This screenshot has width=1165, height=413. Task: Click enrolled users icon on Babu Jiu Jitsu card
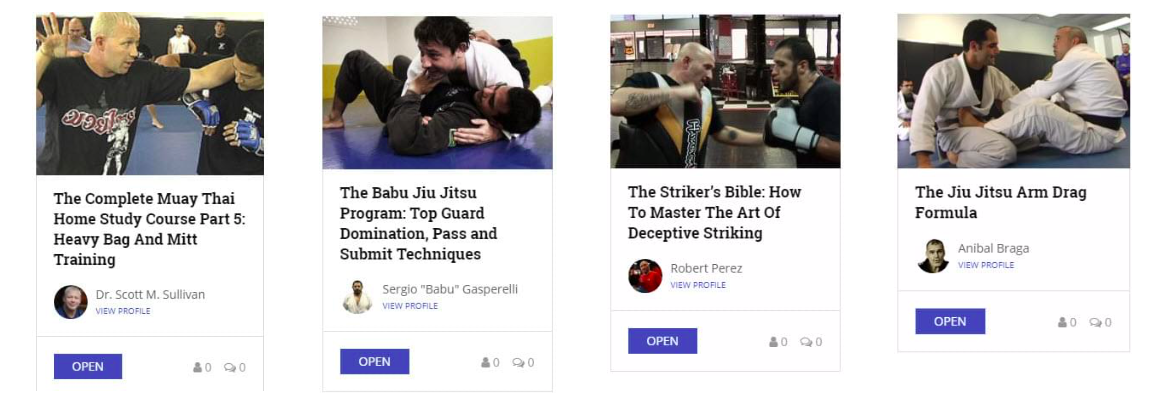(x=486, y=362)
